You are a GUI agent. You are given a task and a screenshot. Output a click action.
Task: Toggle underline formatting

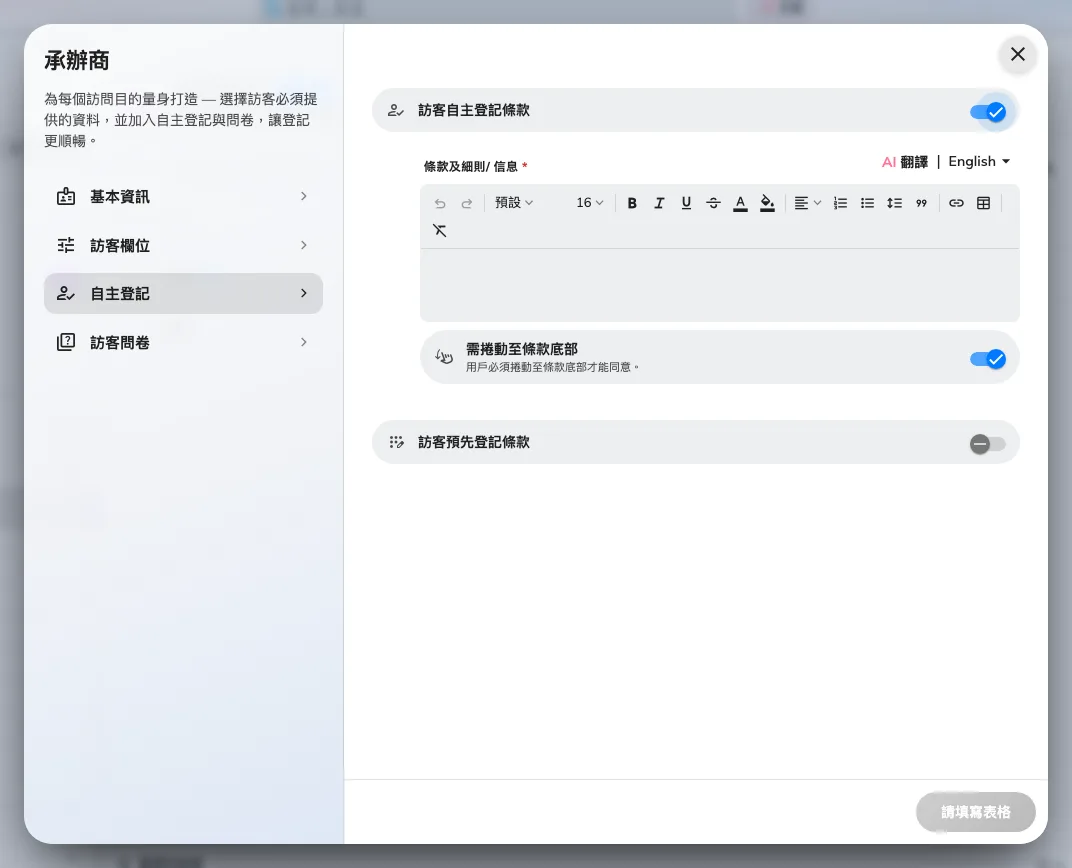[x=686, y=203]
